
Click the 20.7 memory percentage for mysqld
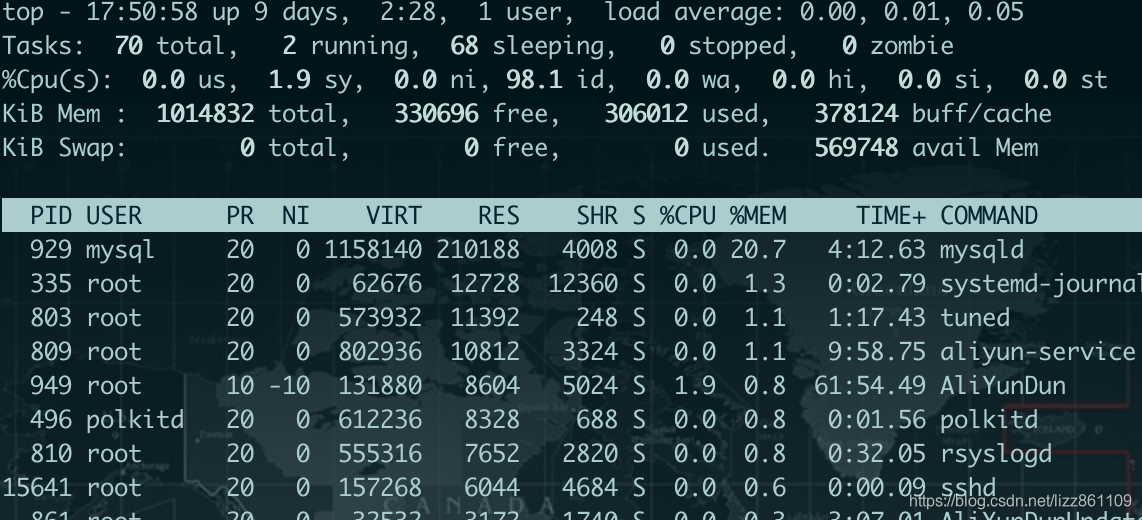coord(758,250)
